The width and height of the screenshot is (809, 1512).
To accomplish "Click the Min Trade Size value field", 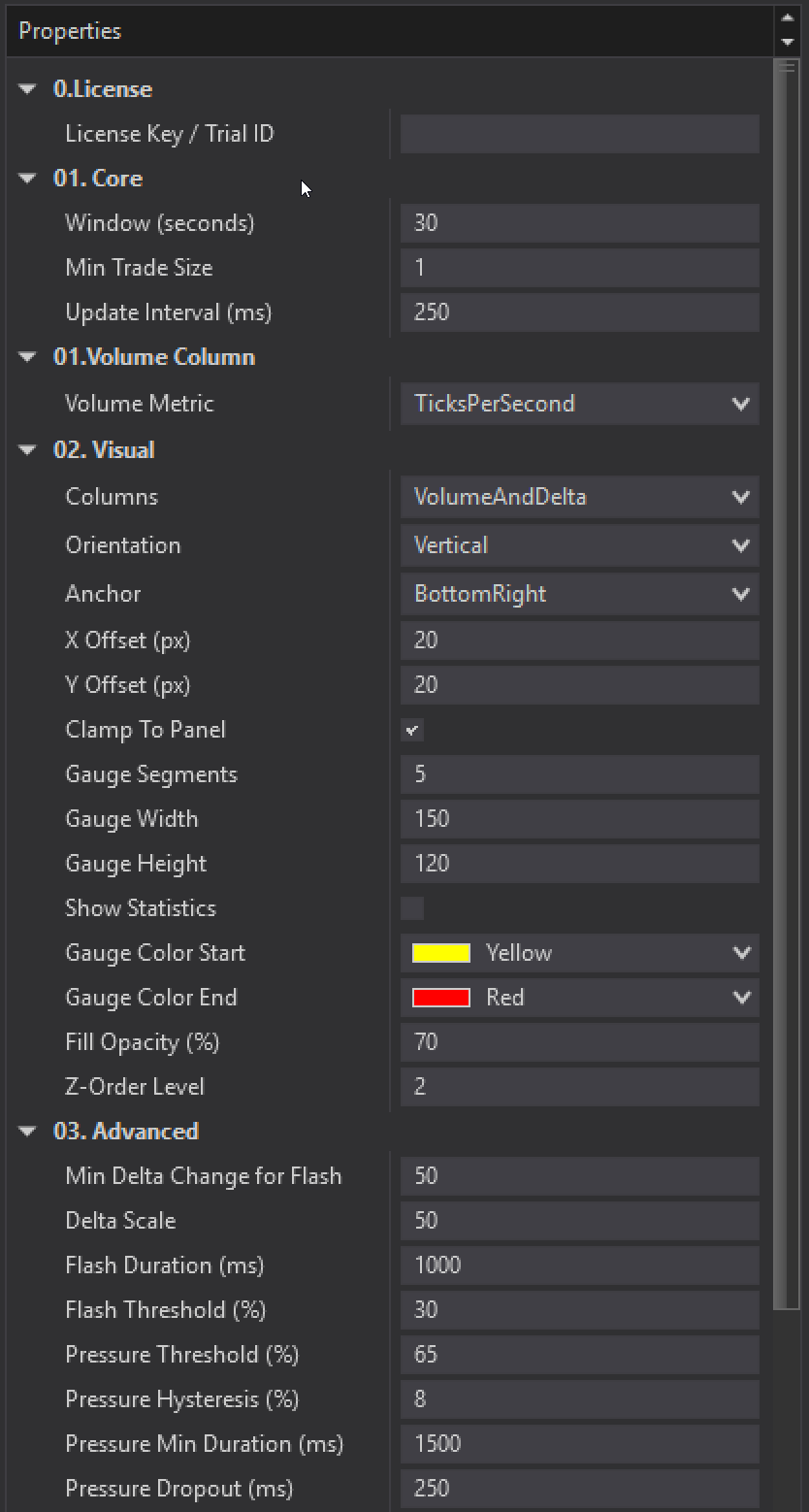I will [579, 268].
